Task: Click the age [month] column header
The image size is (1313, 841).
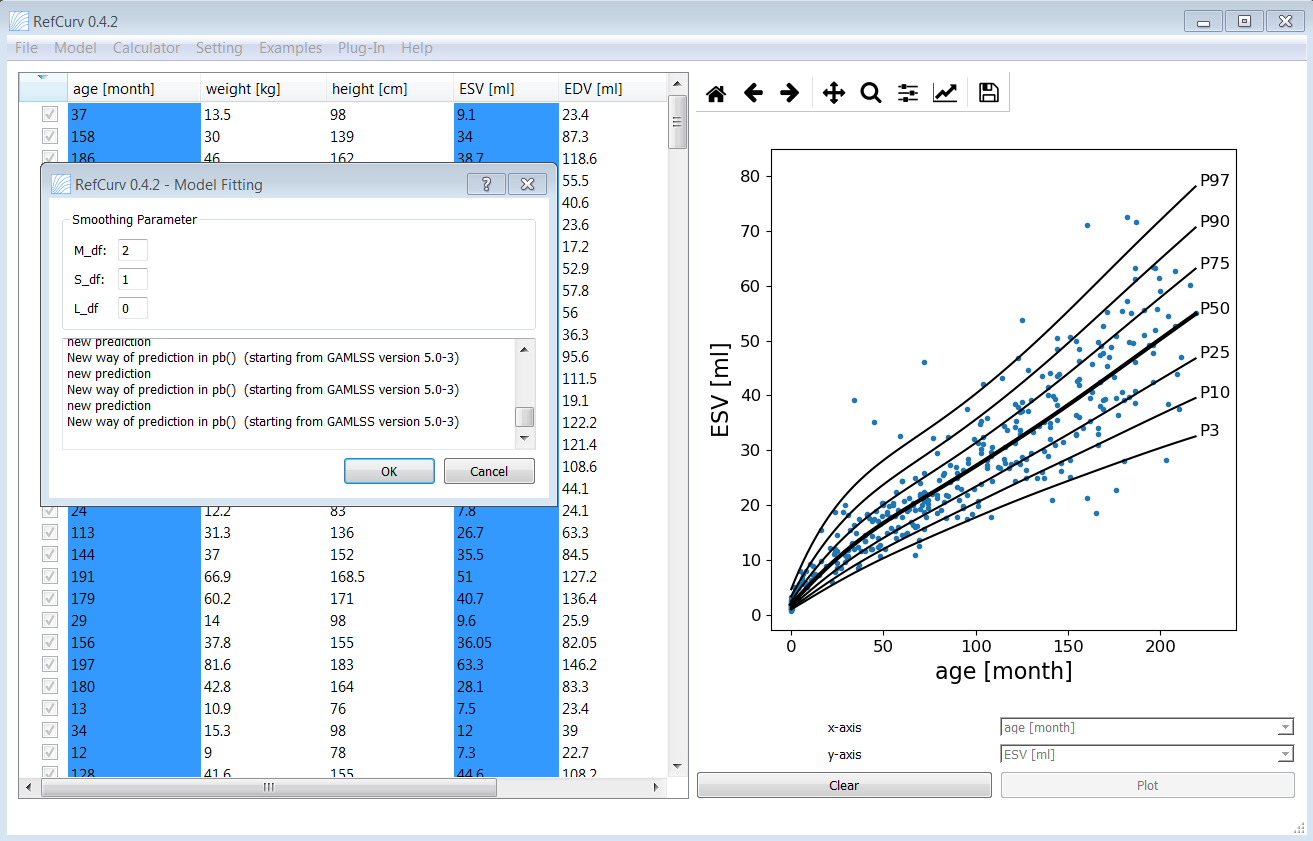Action: (134, 88)
